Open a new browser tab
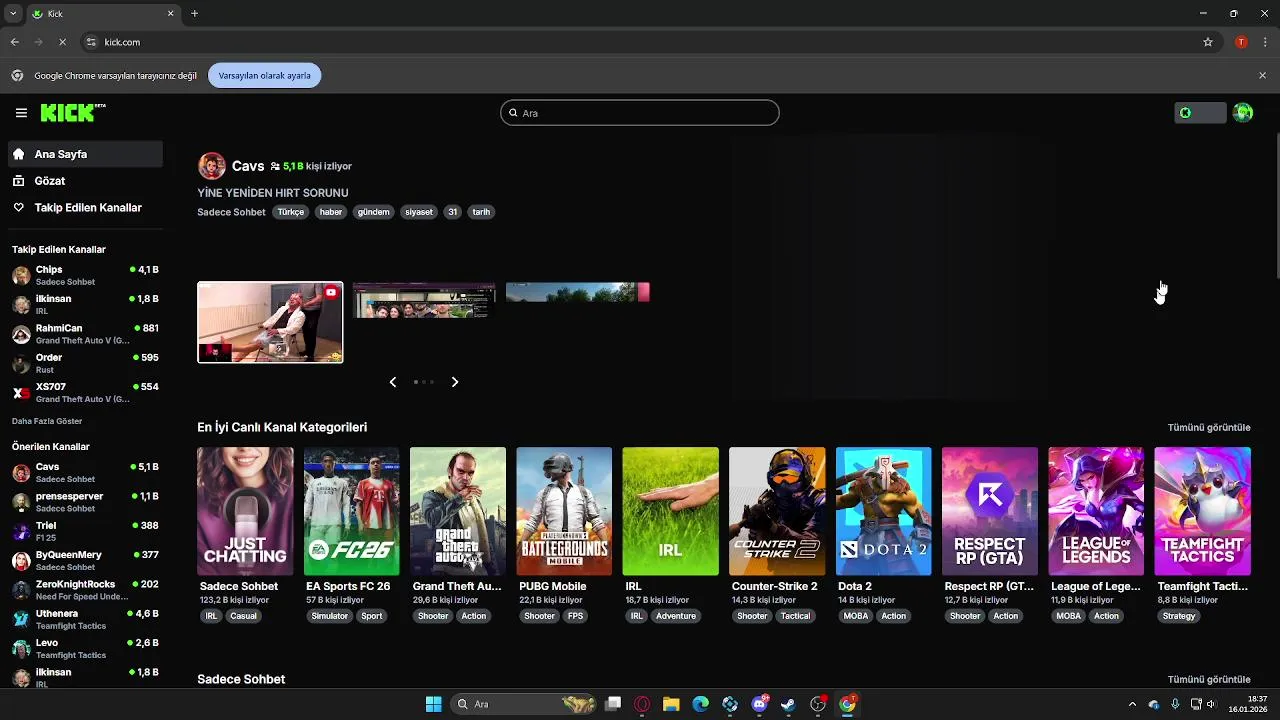Screen dimensions: 1280x720 coord(194,14)
